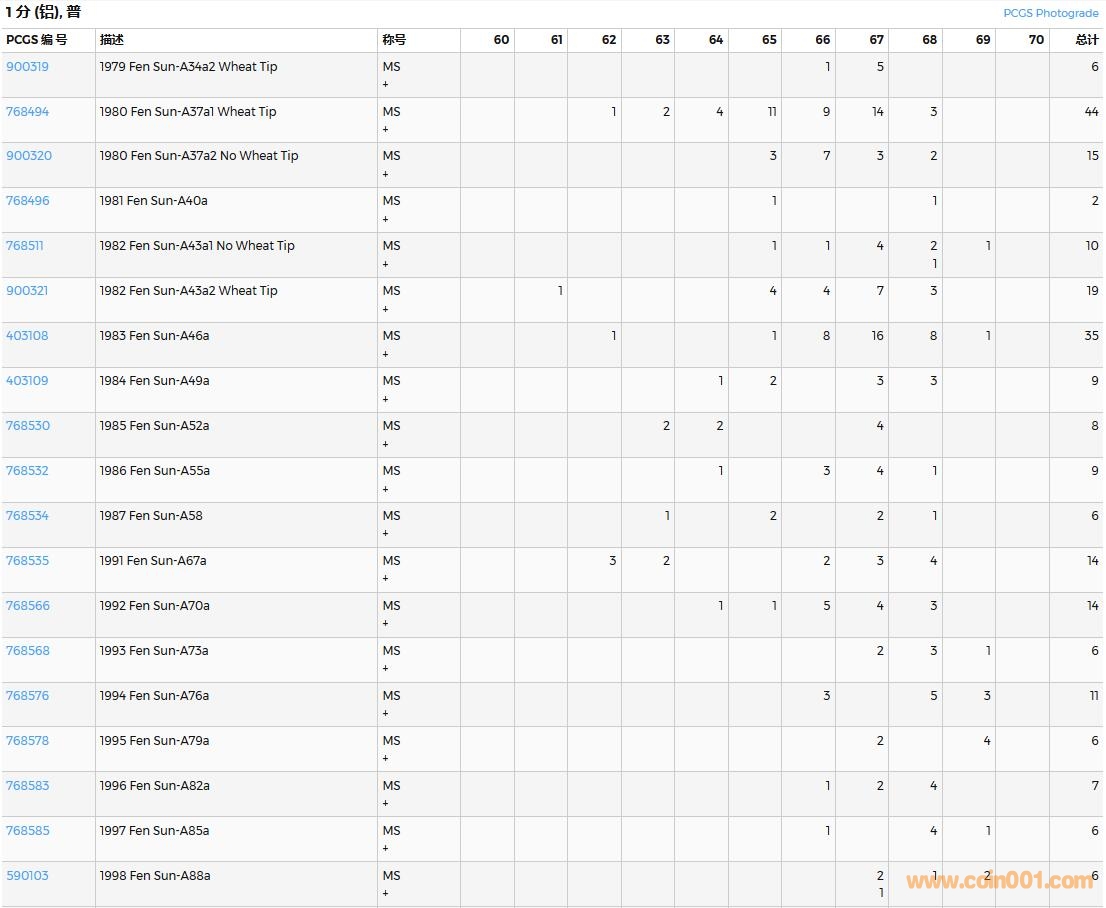Image resolution: width=1106 pixels, height=908 pixels.
Task: Open PCGS number 900319 link
Action: click(x=27, y=67)
